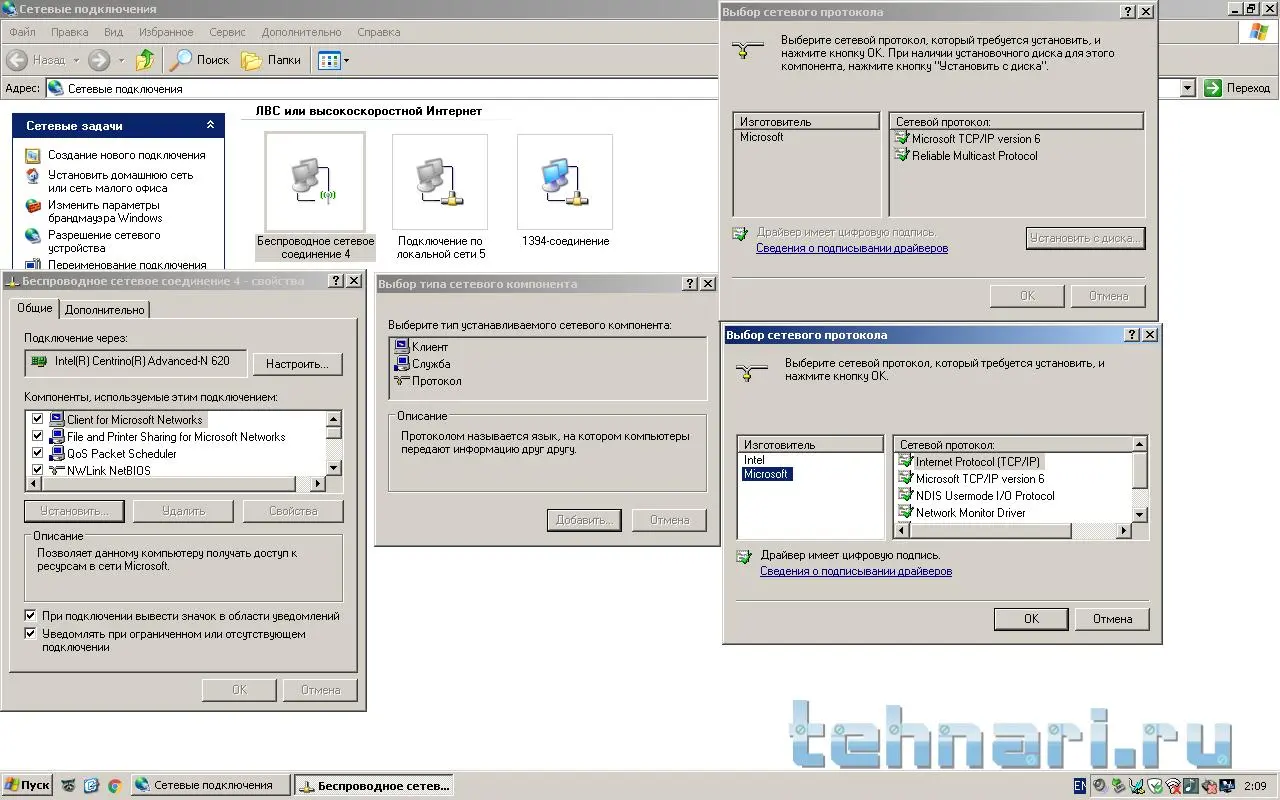The height and width of the screenshot is (800, 1280).
Task: Click Установить... in the properties dialog
Action: point(74,511)
